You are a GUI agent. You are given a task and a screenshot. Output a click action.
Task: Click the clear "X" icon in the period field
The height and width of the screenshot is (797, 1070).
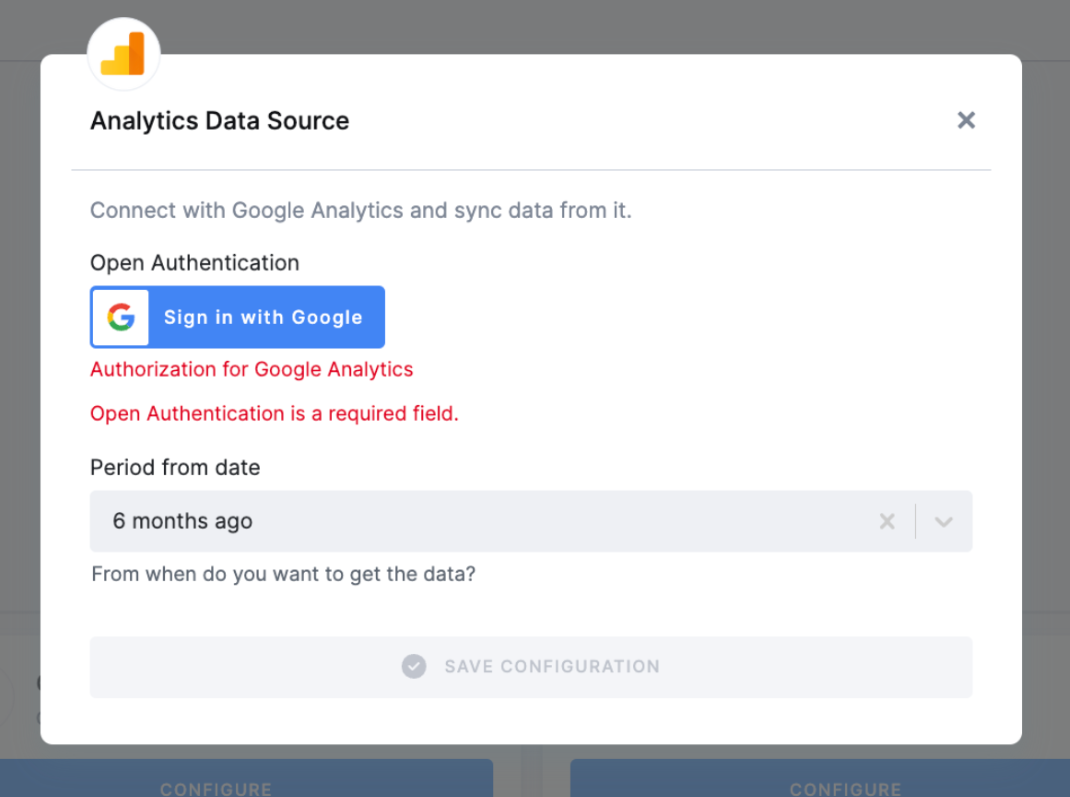click(x=887, y=521)
